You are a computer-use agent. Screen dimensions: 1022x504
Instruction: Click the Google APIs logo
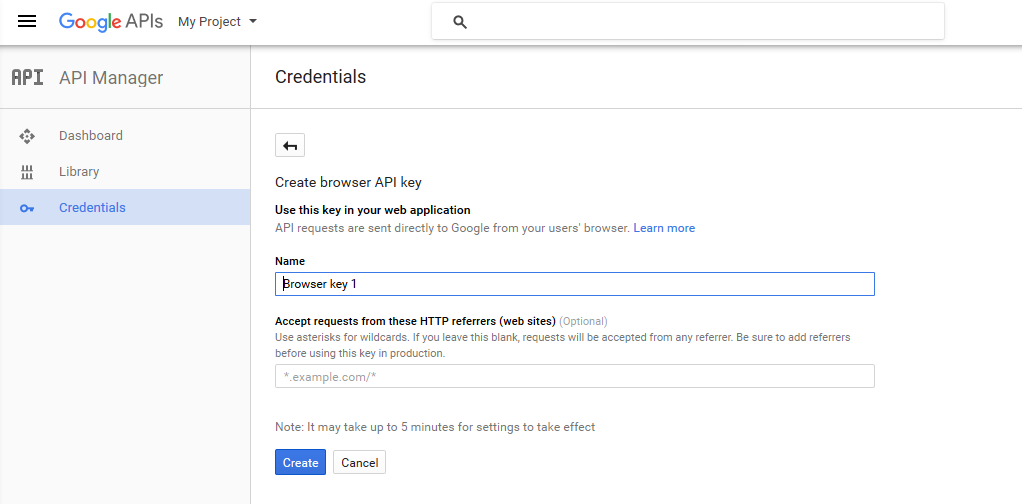[x=110, y=22]
